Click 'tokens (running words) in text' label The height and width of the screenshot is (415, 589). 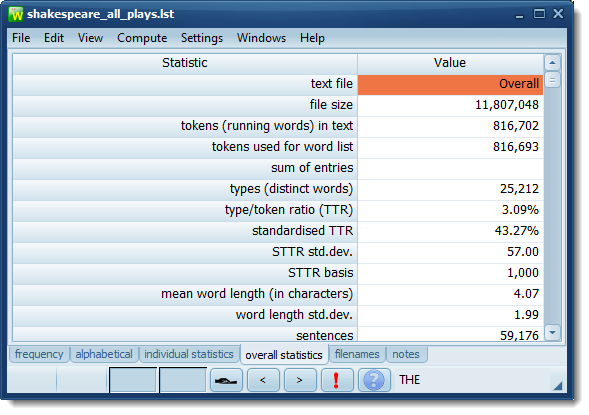coord(267,126)
